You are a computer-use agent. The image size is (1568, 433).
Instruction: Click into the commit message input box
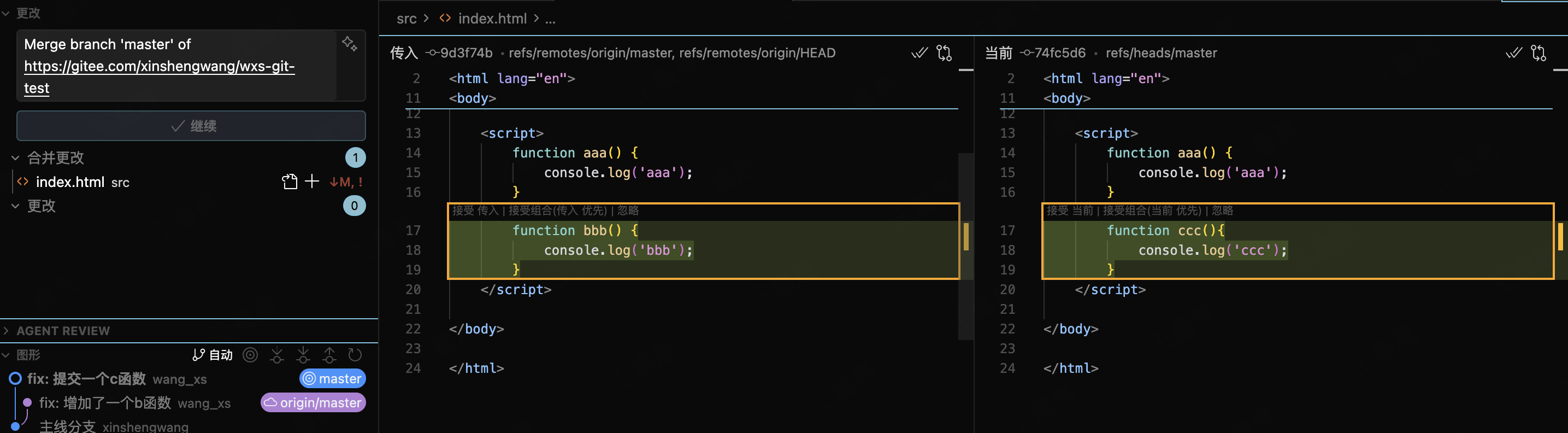pyautogui.click(x=176, y=66)
